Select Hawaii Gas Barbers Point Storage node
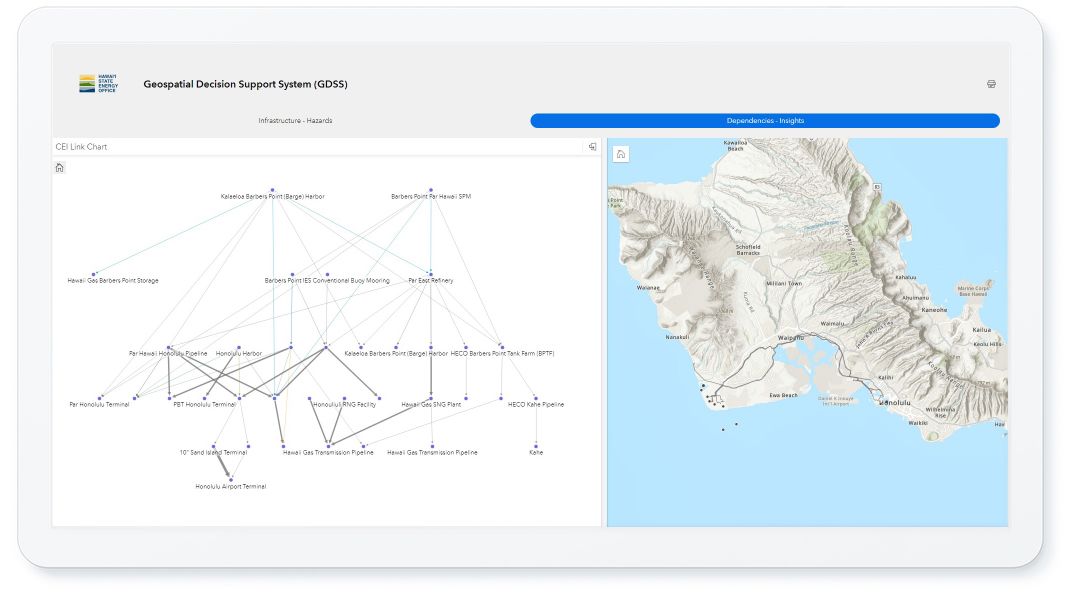Viewport: 1068px width, 600px height. tap(95, 271)
